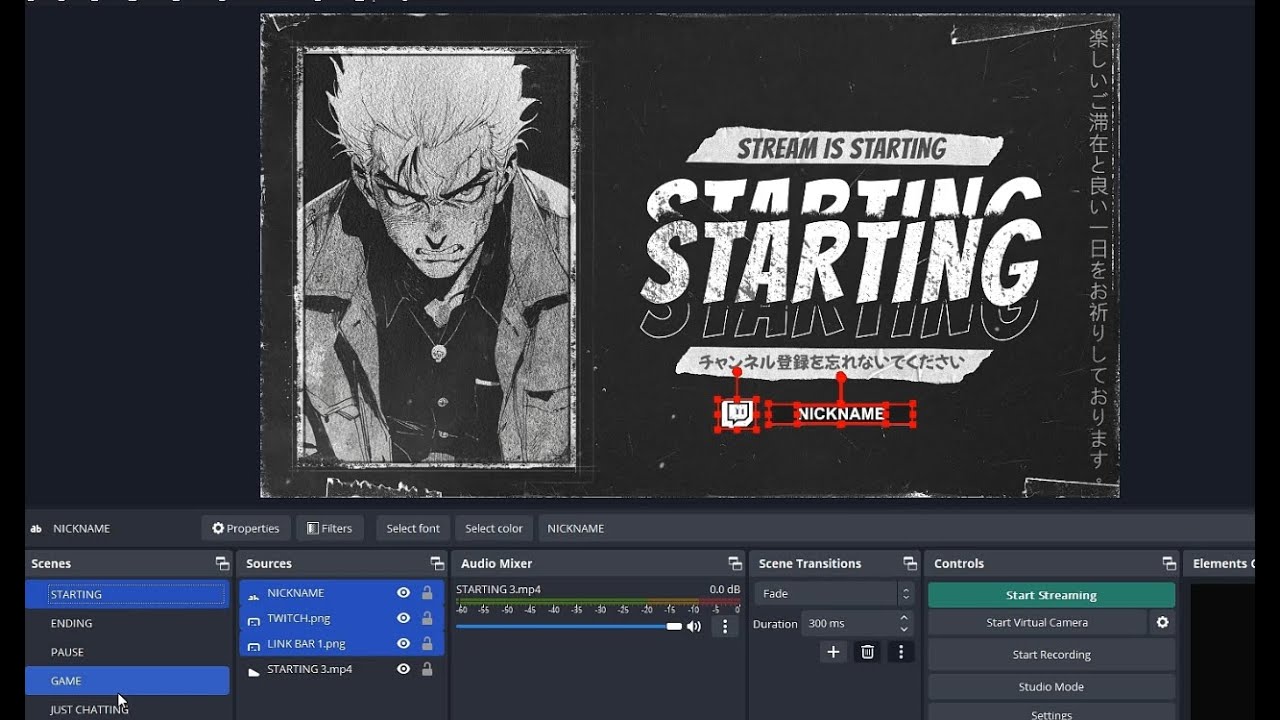Click the Audio Mixer panel title
1280x720 pixels.
tap(496, 564)
